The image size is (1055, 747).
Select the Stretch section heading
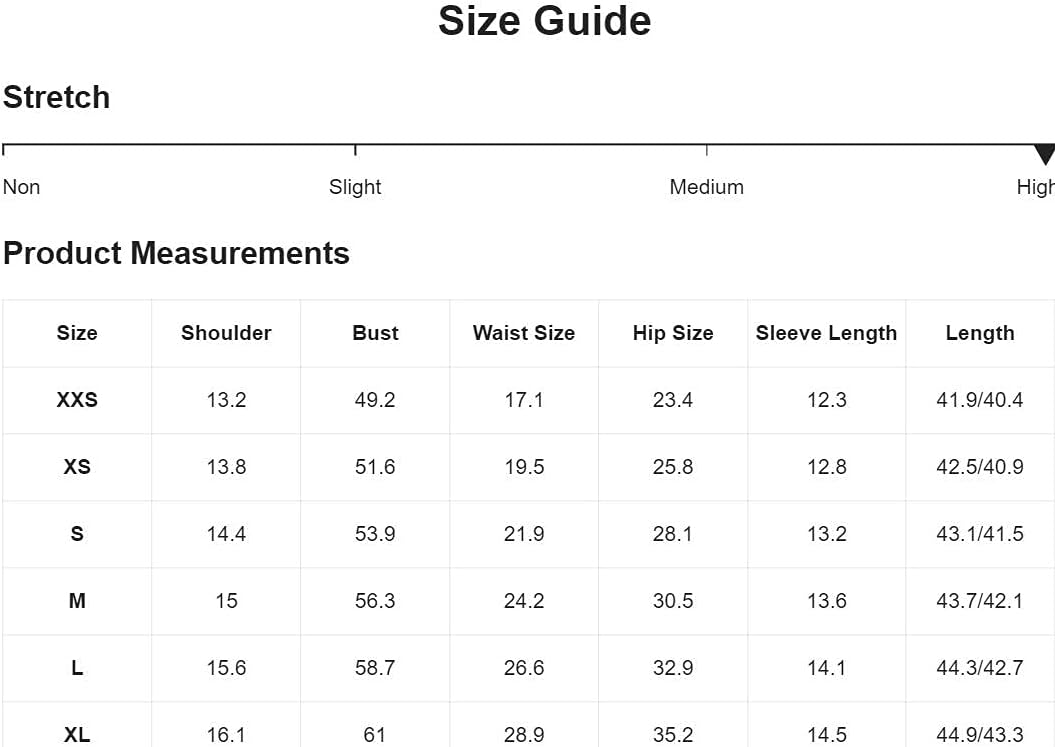pyautogui.click(x=57, y=97)
